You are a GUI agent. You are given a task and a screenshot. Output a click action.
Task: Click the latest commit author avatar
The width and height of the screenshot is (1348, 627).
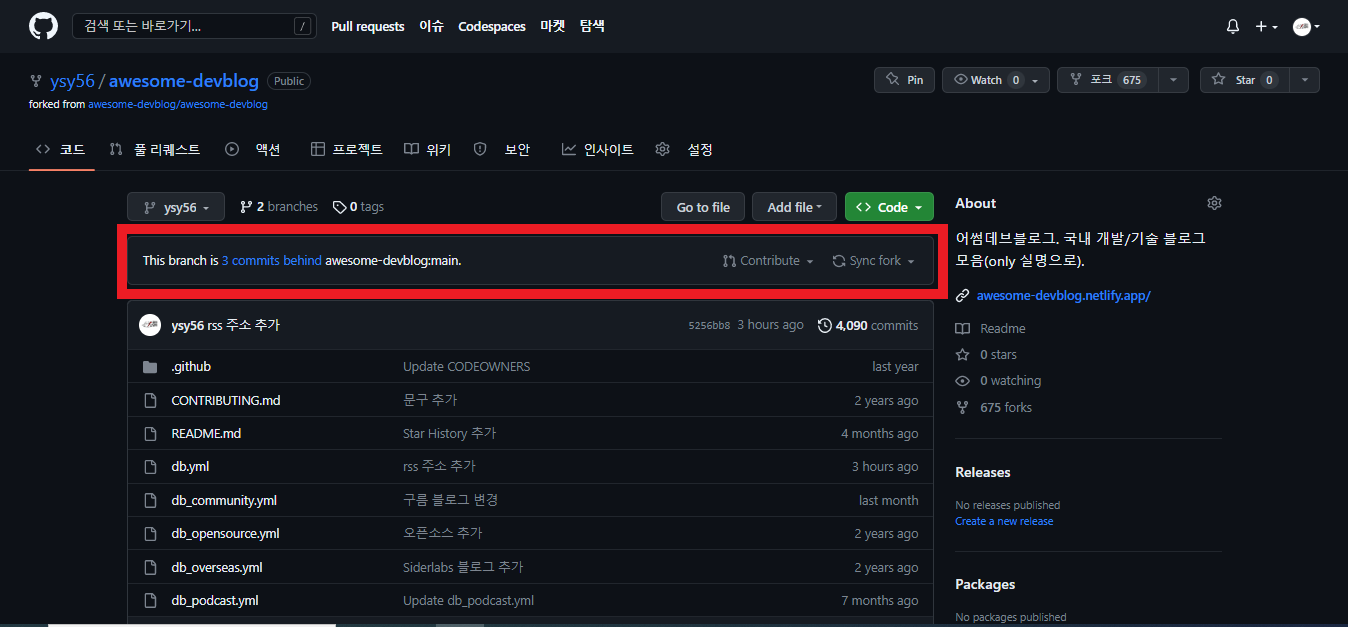click(x=150, y=325)
